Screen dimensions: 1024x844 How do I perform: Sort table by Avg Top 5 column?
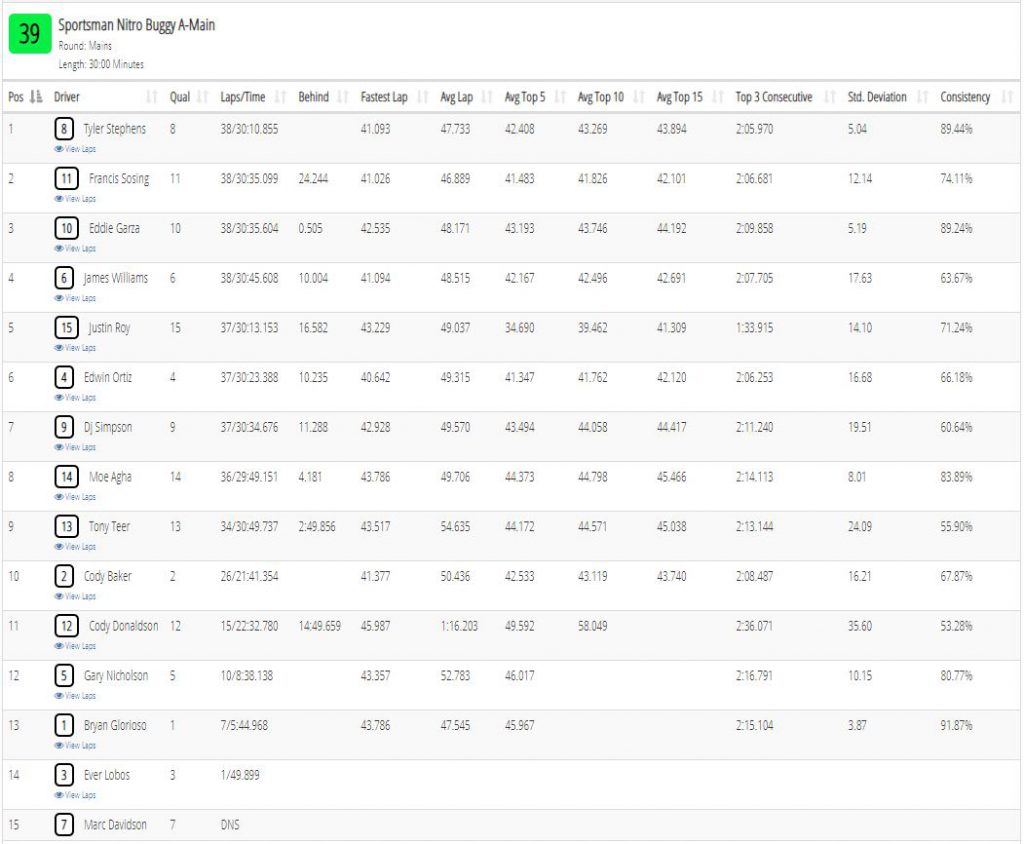[x=535, y=97]
